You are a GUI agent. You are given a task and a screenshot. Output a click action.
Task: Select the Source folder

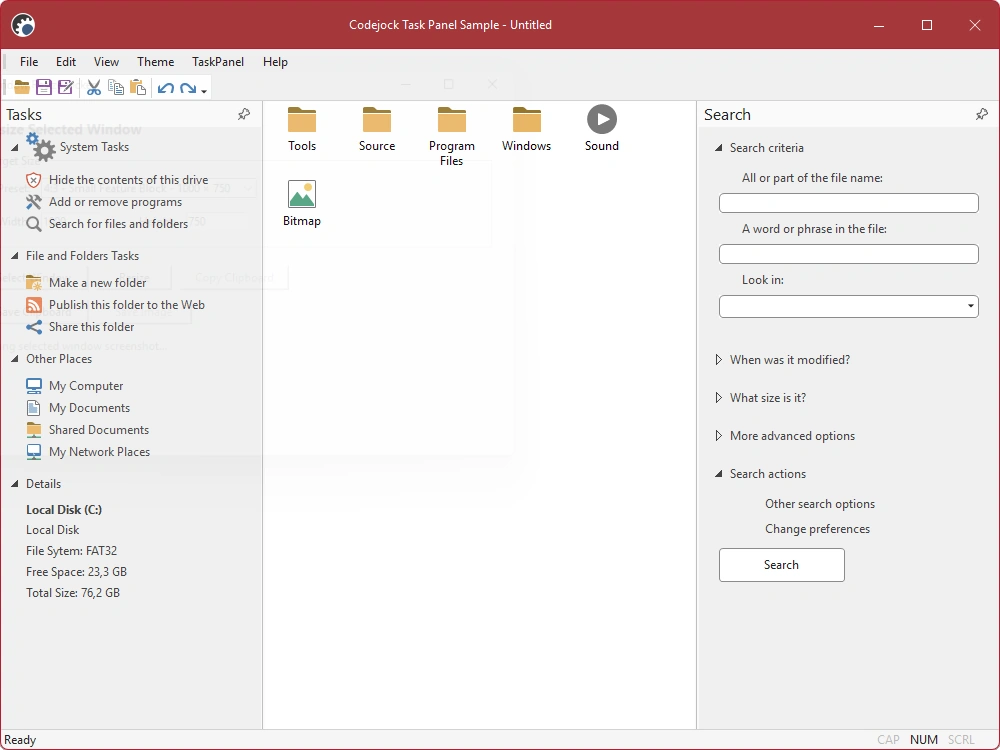click(377, 129)
